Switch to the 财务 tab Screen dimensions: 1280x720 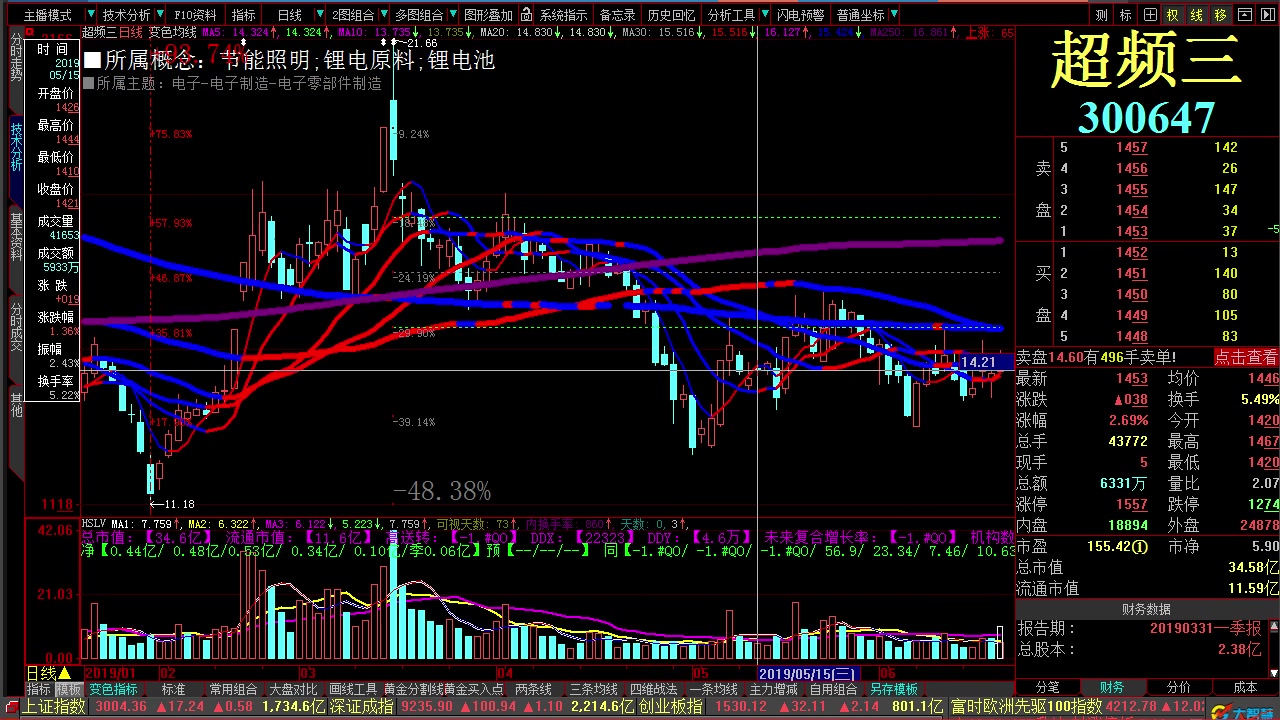click(1112, 687)
